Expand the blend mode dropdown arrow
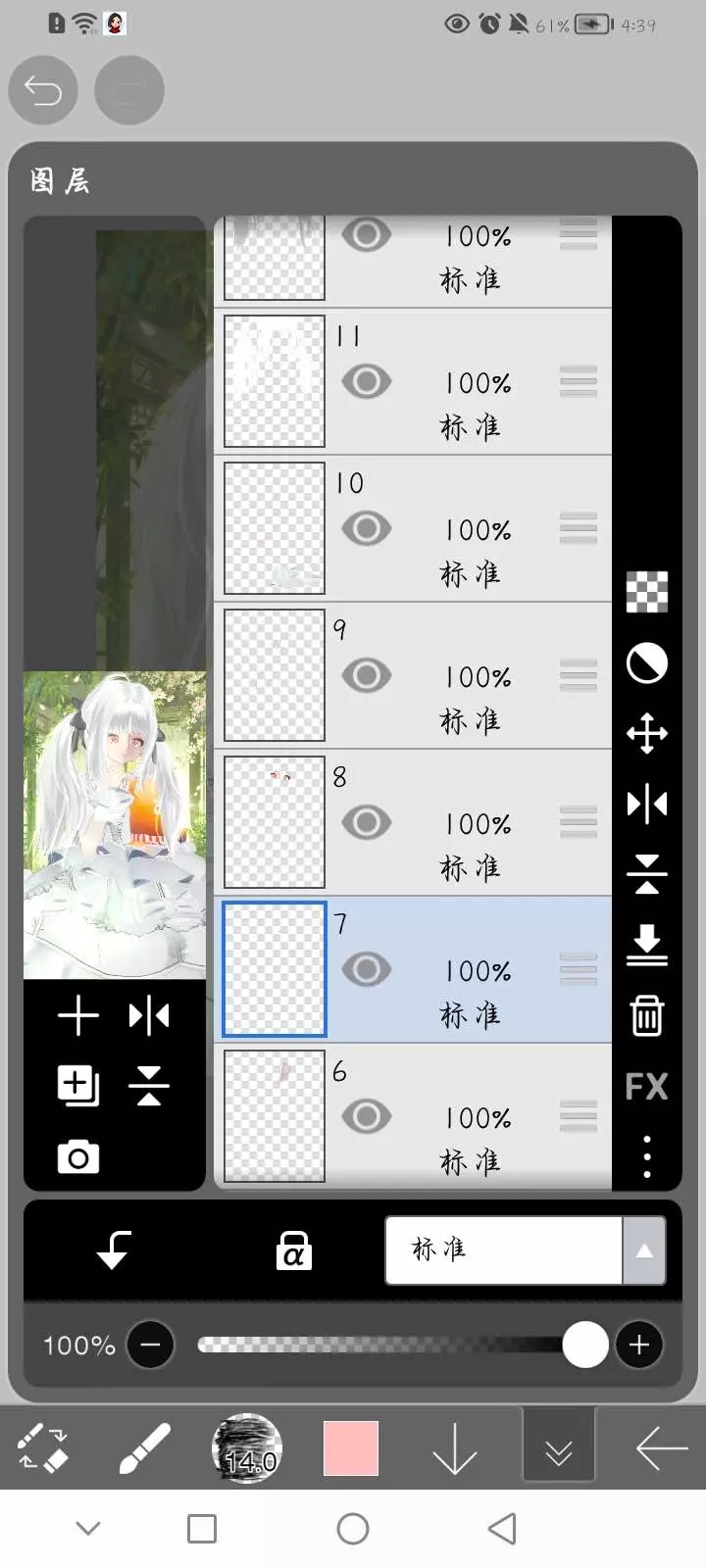This screenshot has height=1568, width=706. point(644,1250)
